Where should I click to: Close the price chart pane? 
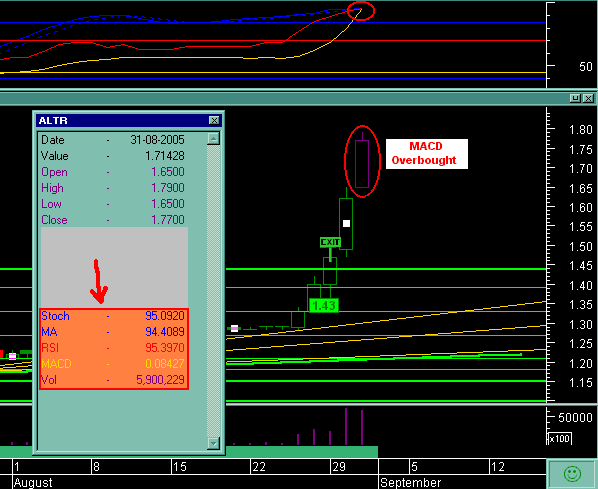pyautogui.click(x=588, y=98)
